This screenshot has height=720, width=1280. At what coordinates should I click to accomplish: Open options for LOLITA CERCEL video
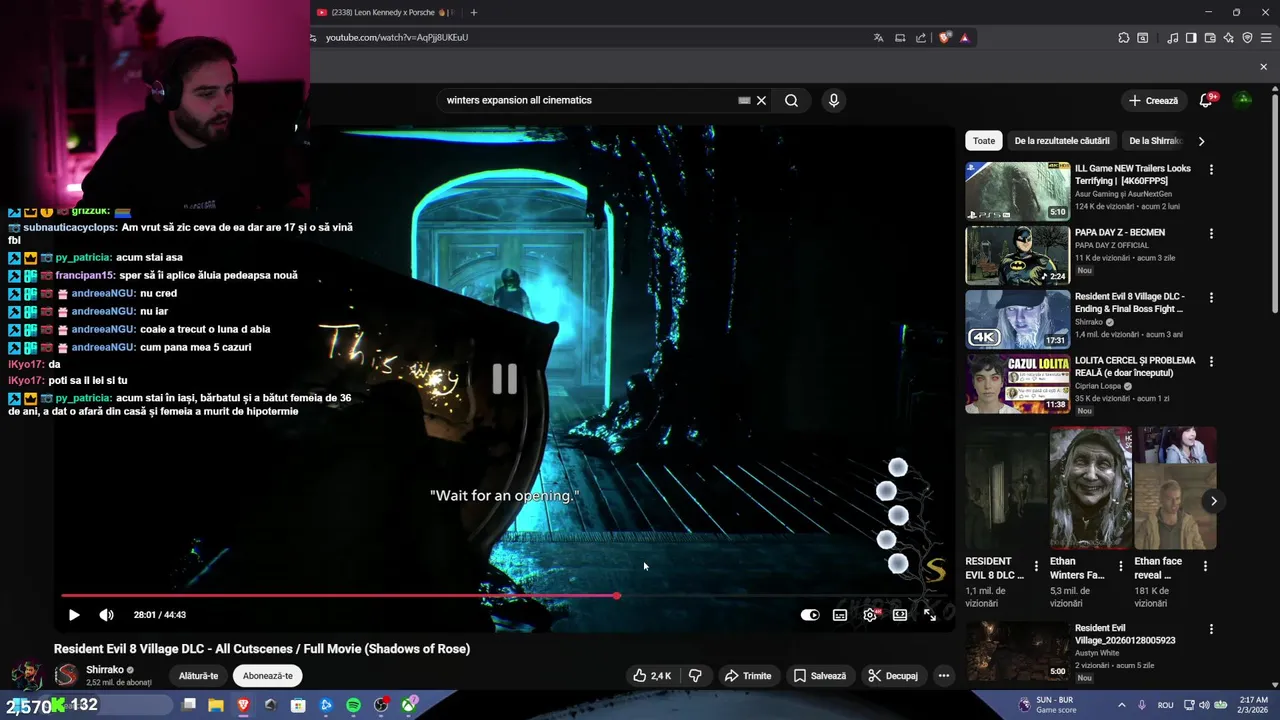click(1211, 361)
